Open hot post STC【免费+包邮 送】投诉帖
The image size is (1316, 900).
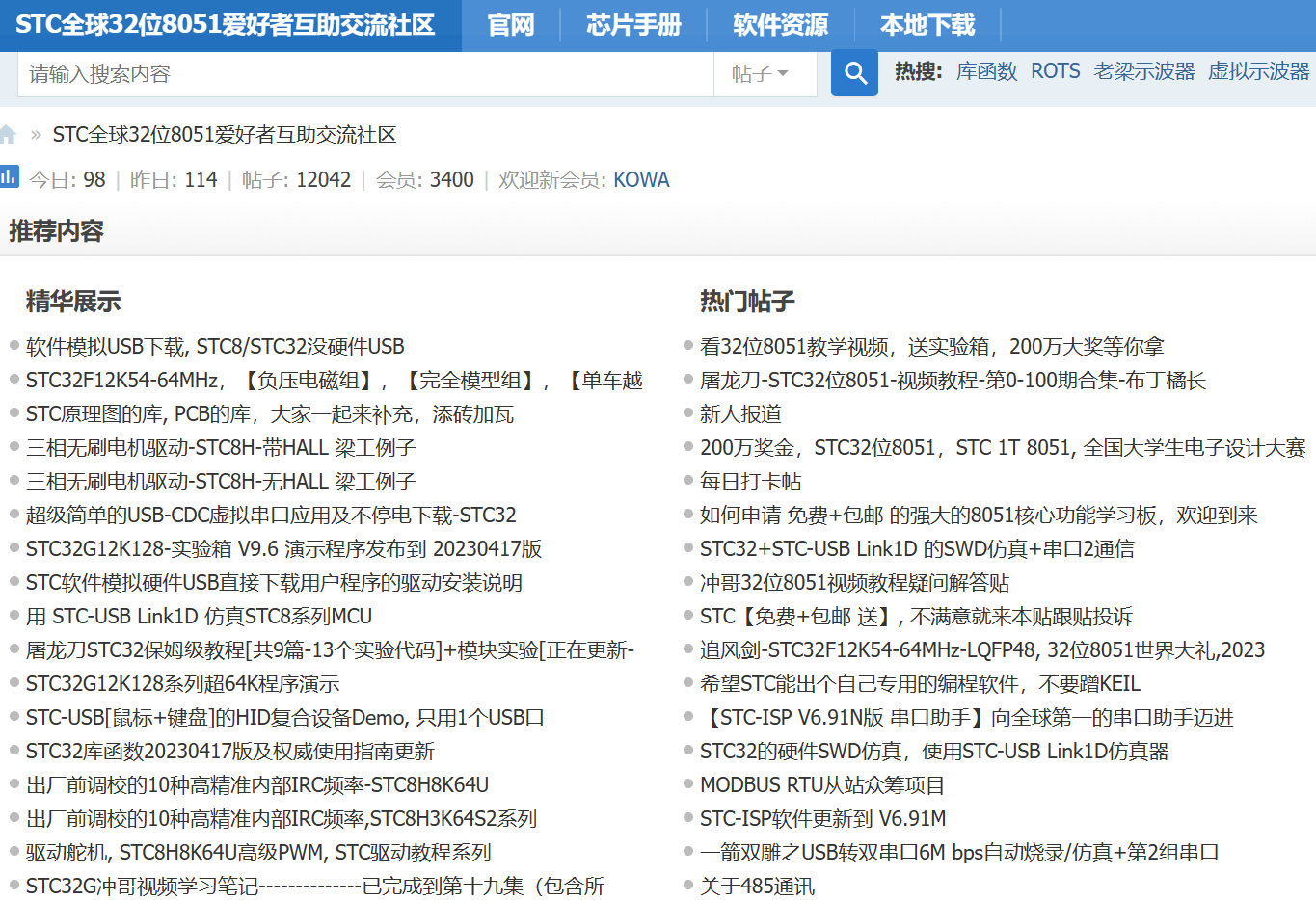pos(916,616)
